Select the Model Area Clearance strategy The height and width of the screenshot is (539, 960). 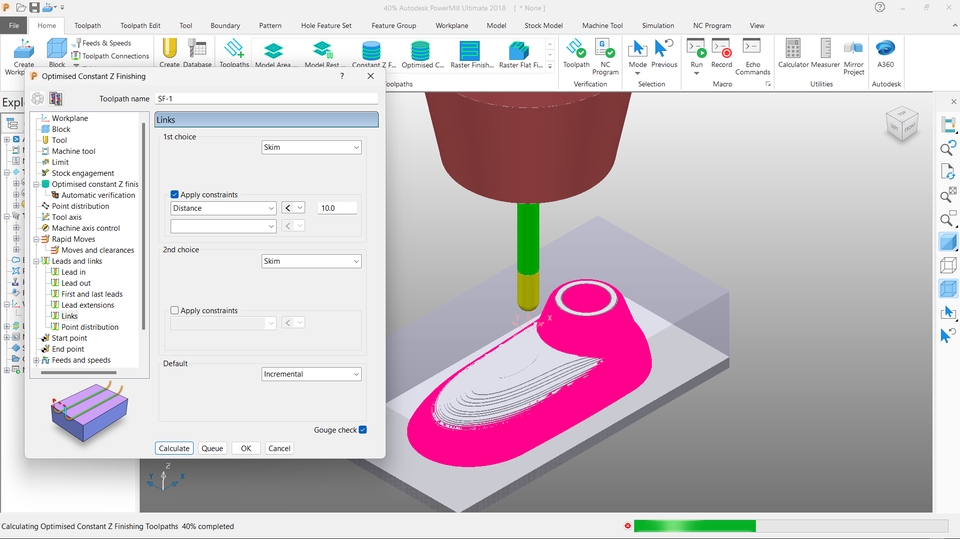pyautogui.click(x=274, y=54)
